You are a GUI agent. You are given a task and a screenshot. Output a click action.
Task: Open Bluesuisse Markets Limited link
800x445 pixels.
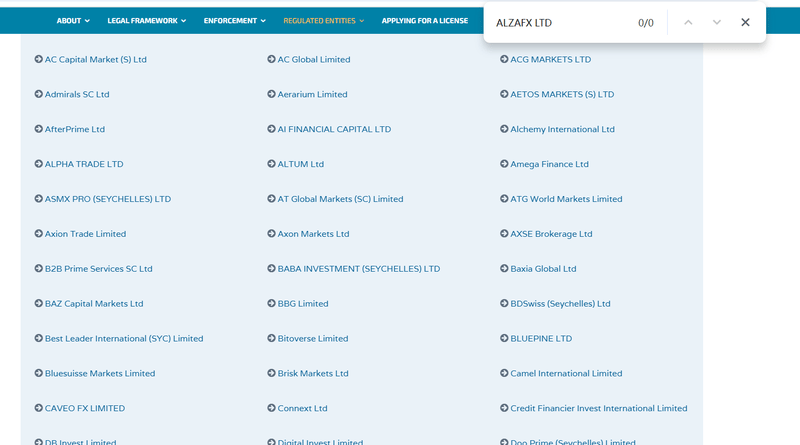coord(100,373)
